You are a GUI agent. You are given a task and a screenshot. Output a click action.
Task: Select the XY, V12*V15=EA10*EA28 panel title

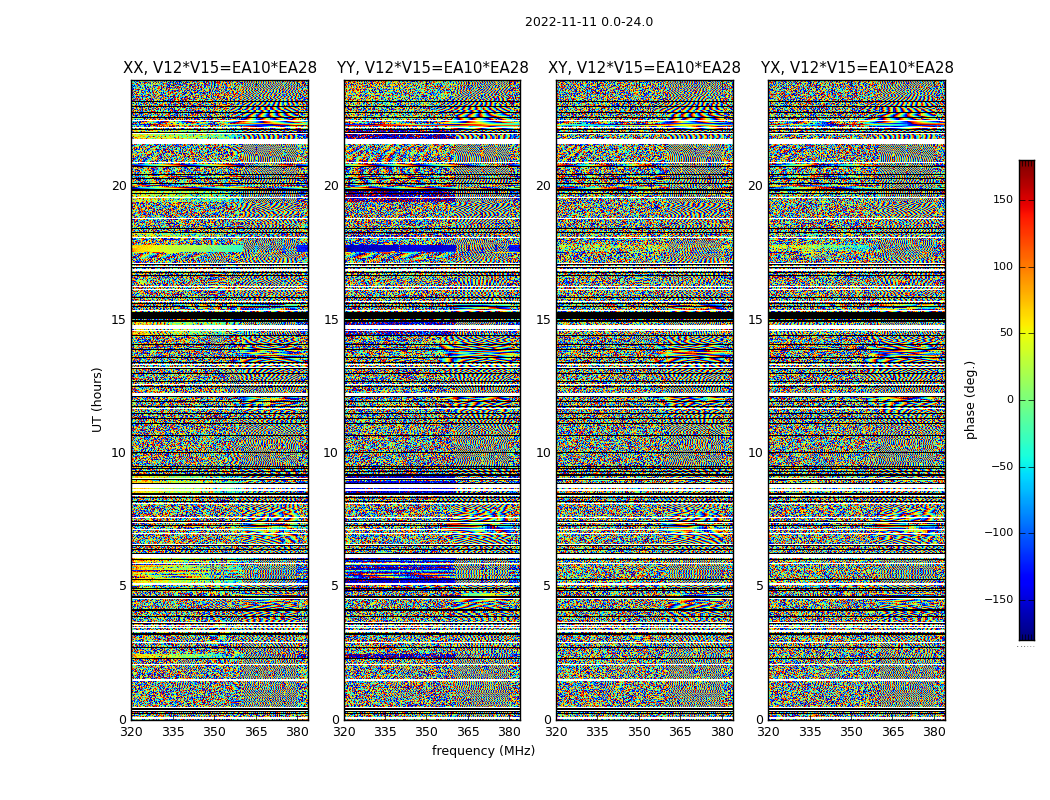tap(644, 68)
